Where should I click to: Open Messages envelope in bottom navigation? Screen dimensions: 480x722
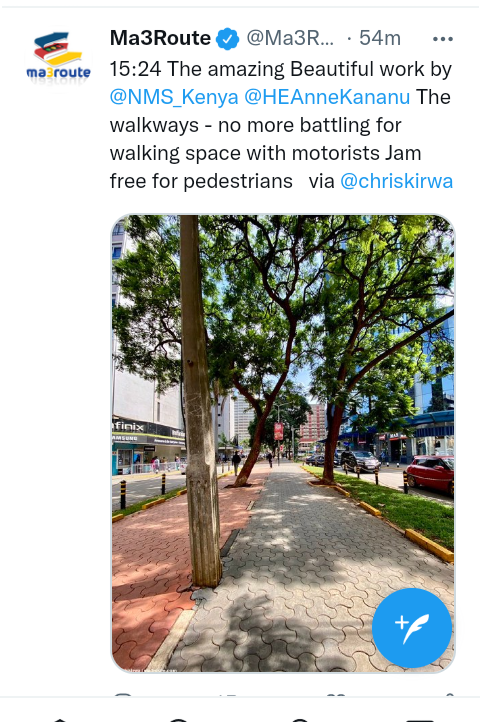420,718
